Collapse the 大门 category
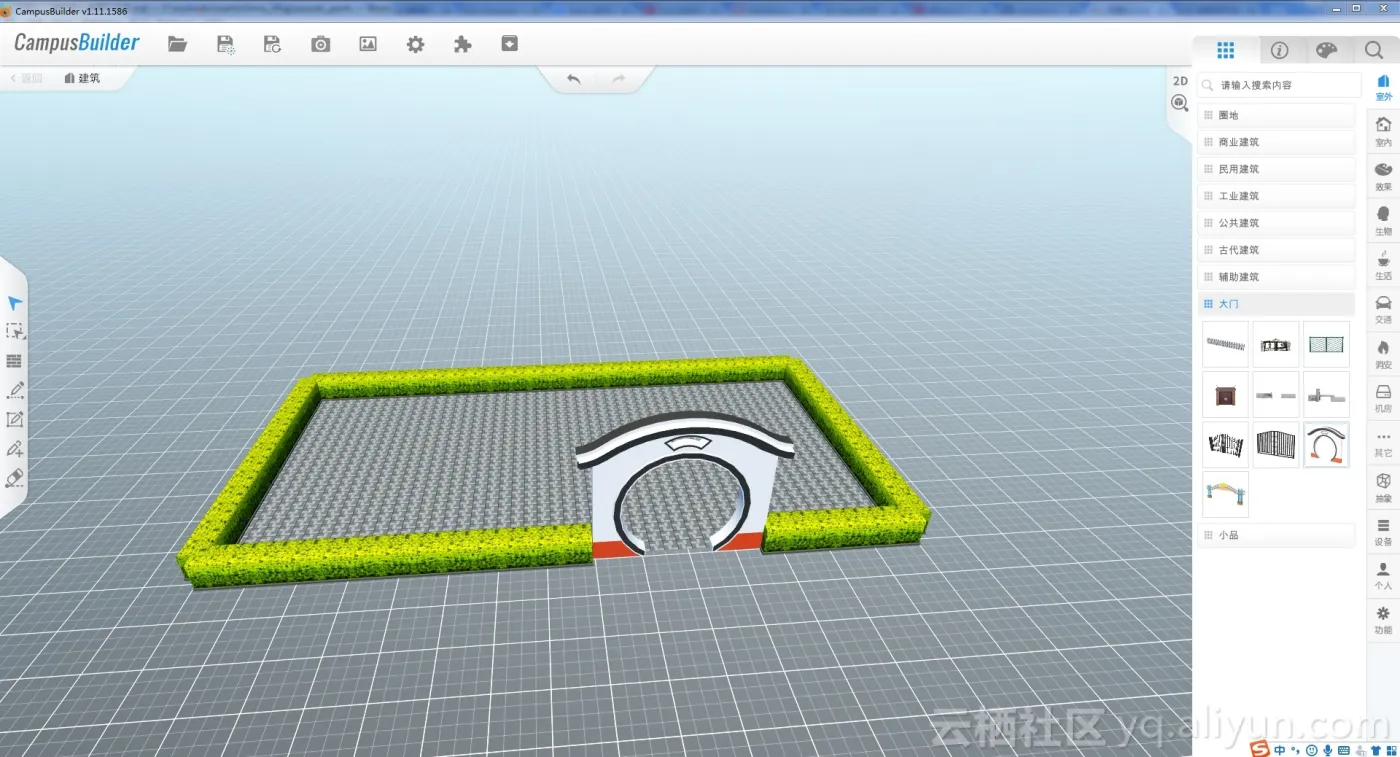This screenshot has height=757, width=1400. click(1276, 303)
